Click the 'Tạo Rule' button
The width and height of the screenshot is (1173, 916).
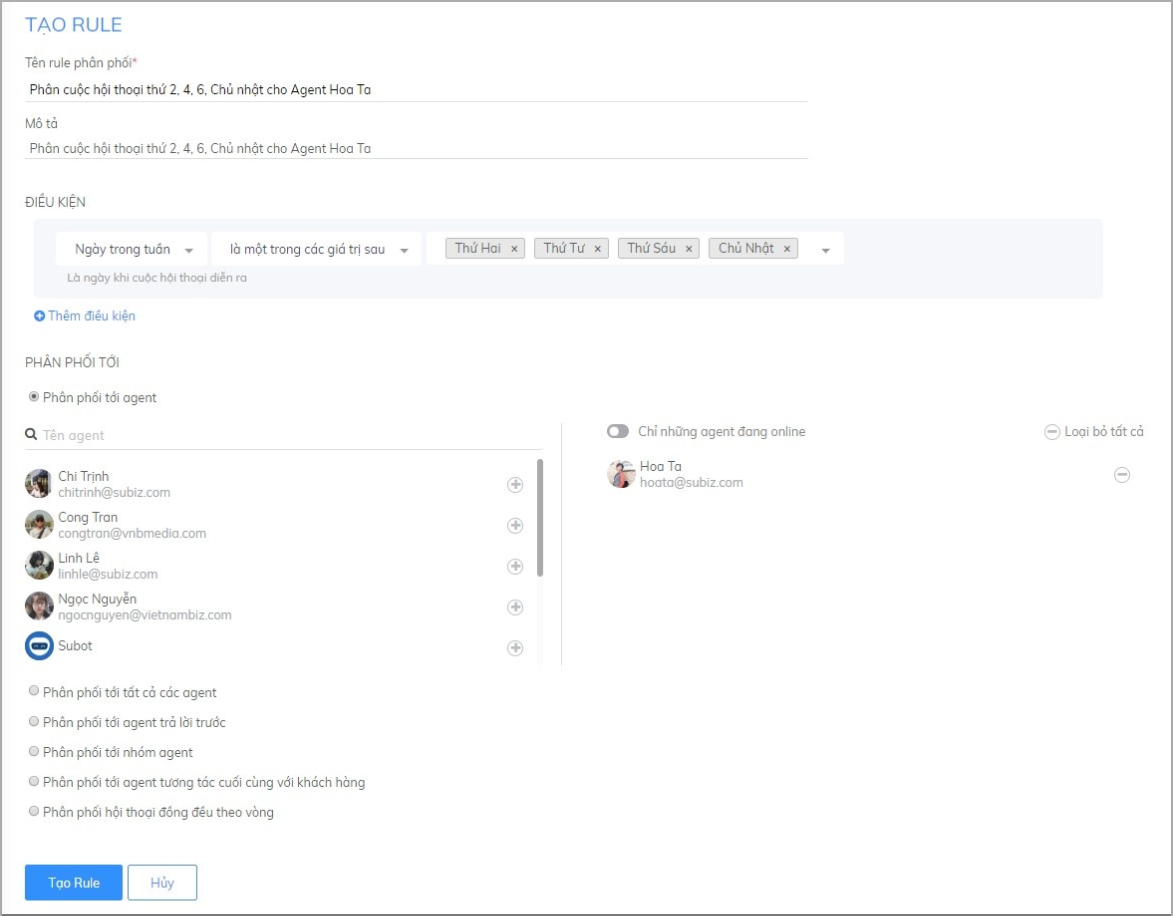click(x=74, y=883)
